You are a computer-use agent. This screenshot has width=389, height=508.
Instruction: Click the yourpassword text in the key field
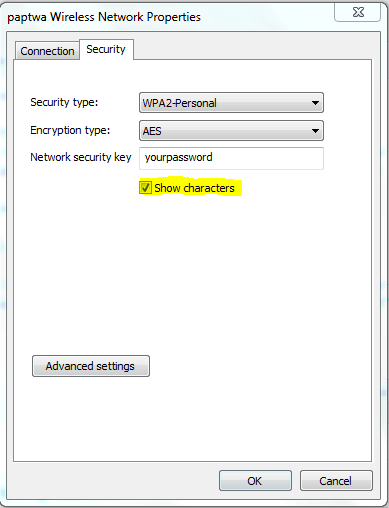pos(178,157)
